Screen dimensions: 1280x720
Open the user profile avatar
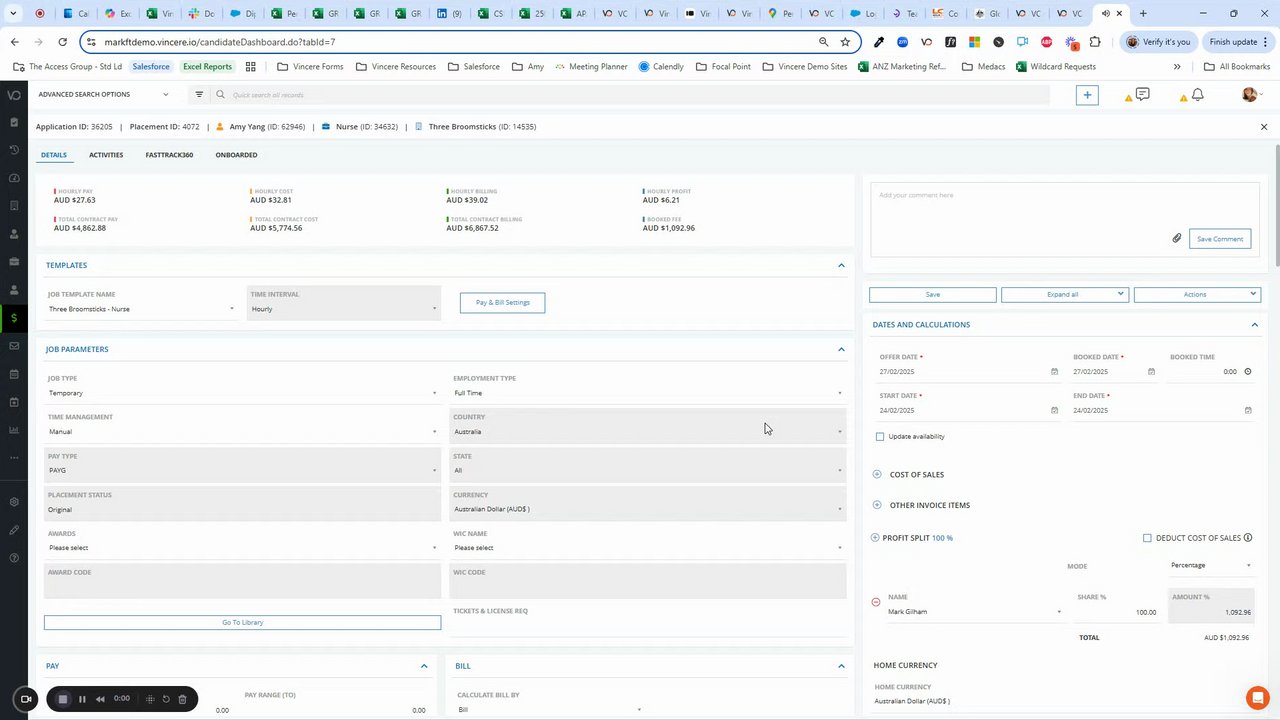pyautogui.click(x=1249, y=94)
